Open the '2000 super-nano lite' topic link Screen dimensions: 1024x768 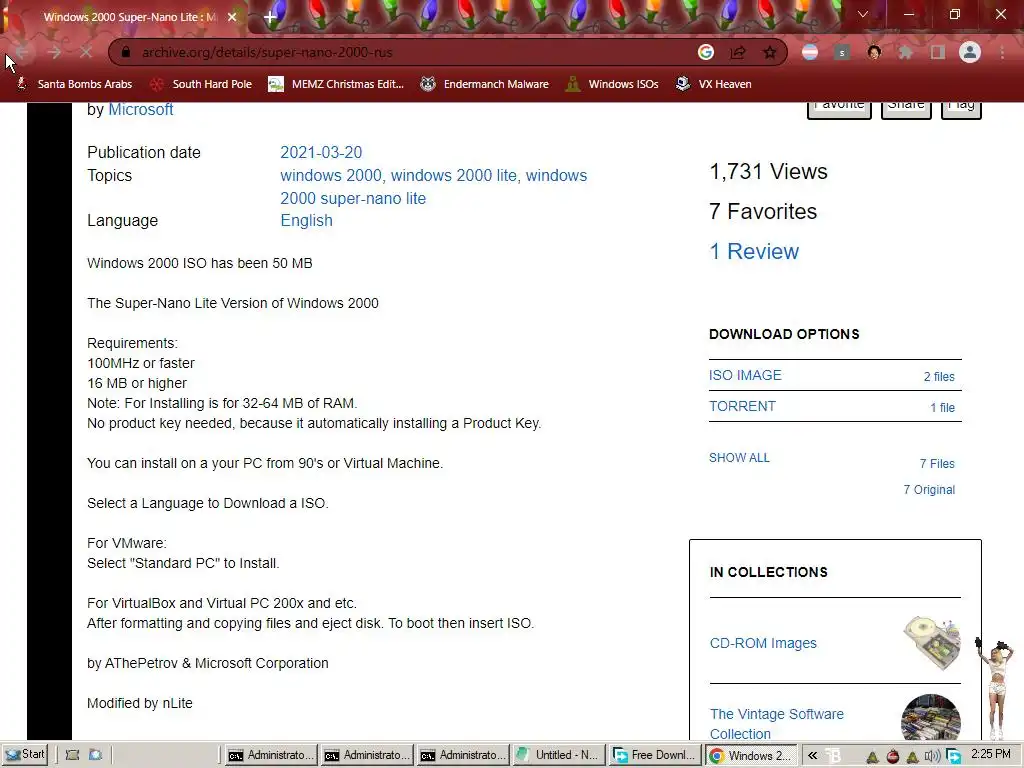pos(353,199)
